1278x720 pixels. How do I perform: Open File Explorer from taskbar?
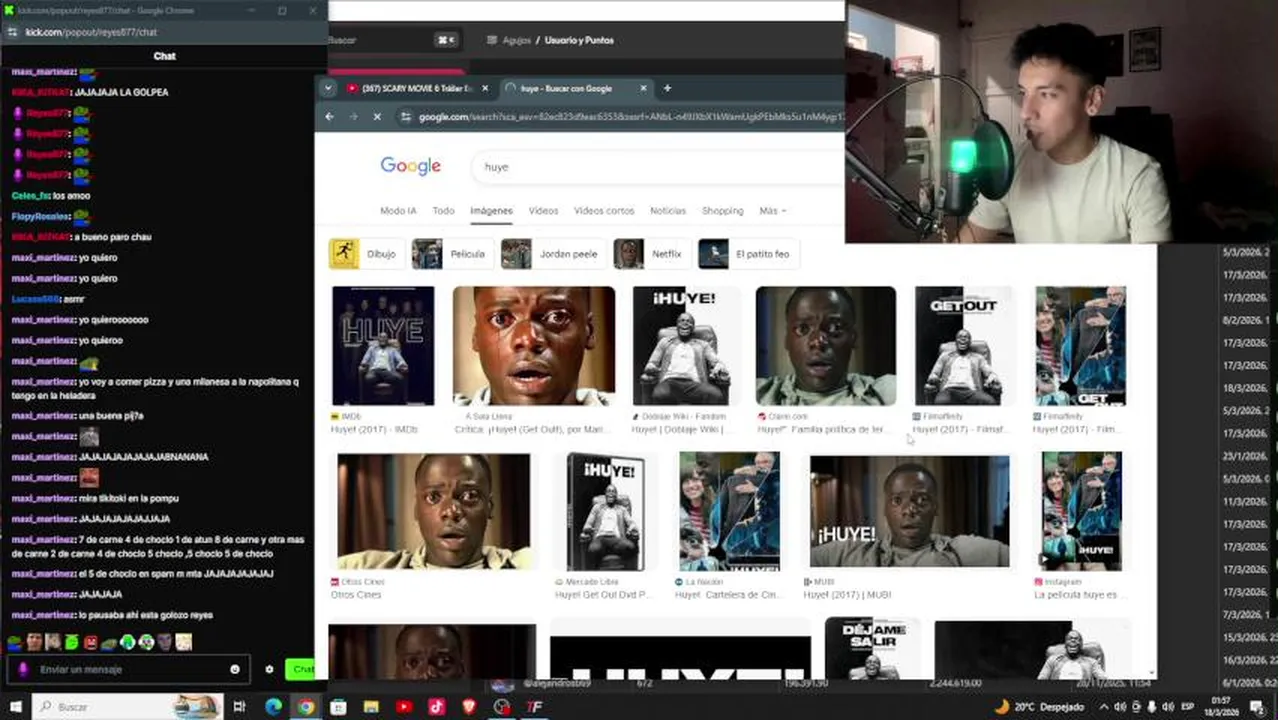(x=371, y=707)
